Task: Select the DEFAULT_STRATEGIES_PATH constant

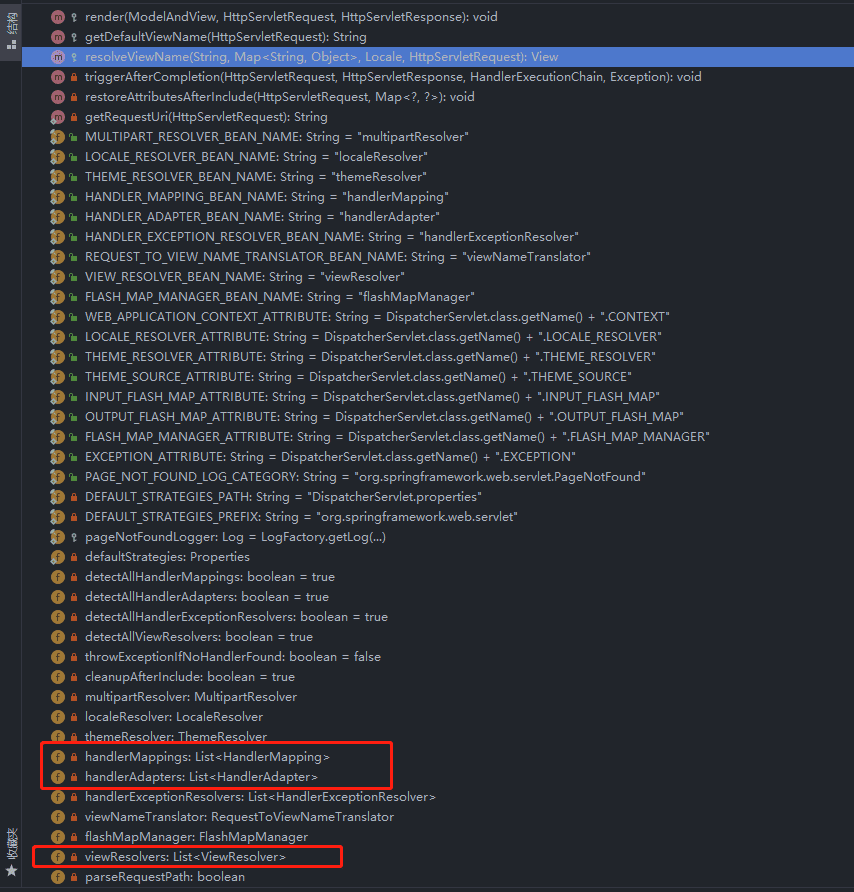Action: tap(282, 497)
